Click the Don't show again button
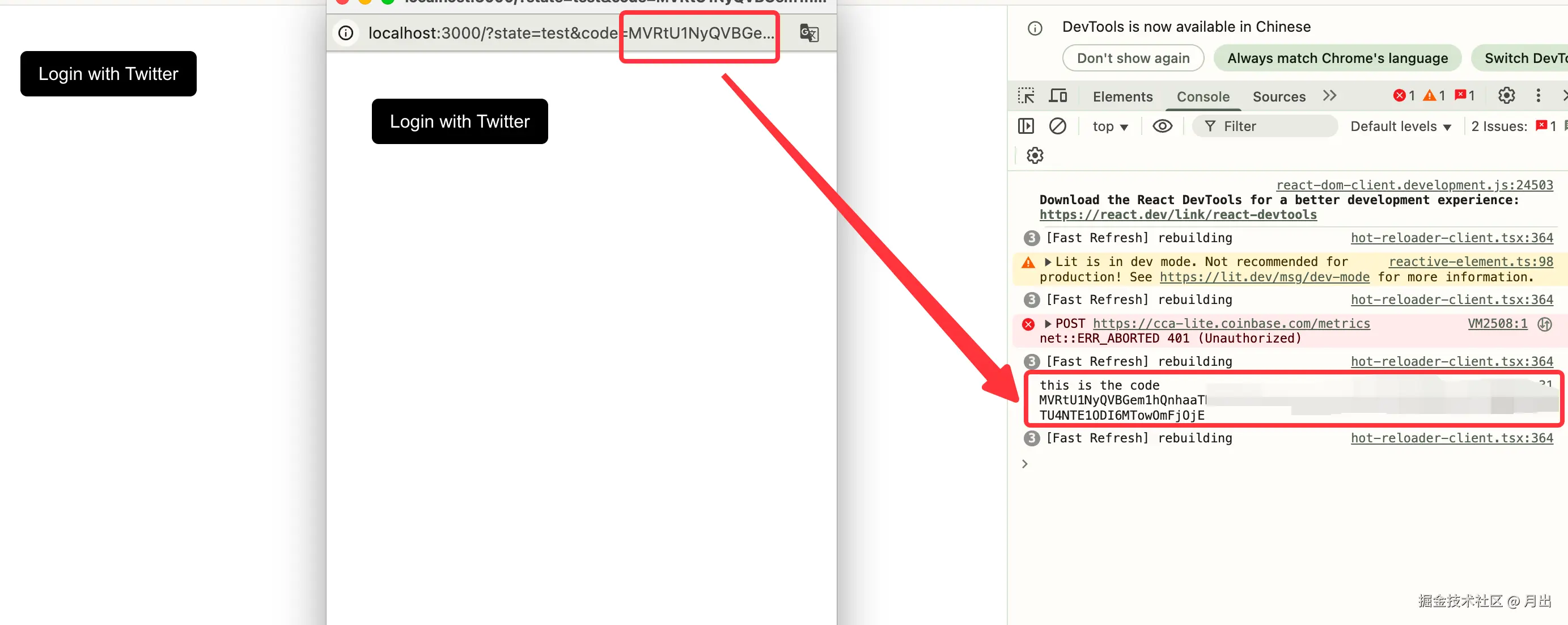This screenshot has height=625, width=1568. click(1132, 58)
